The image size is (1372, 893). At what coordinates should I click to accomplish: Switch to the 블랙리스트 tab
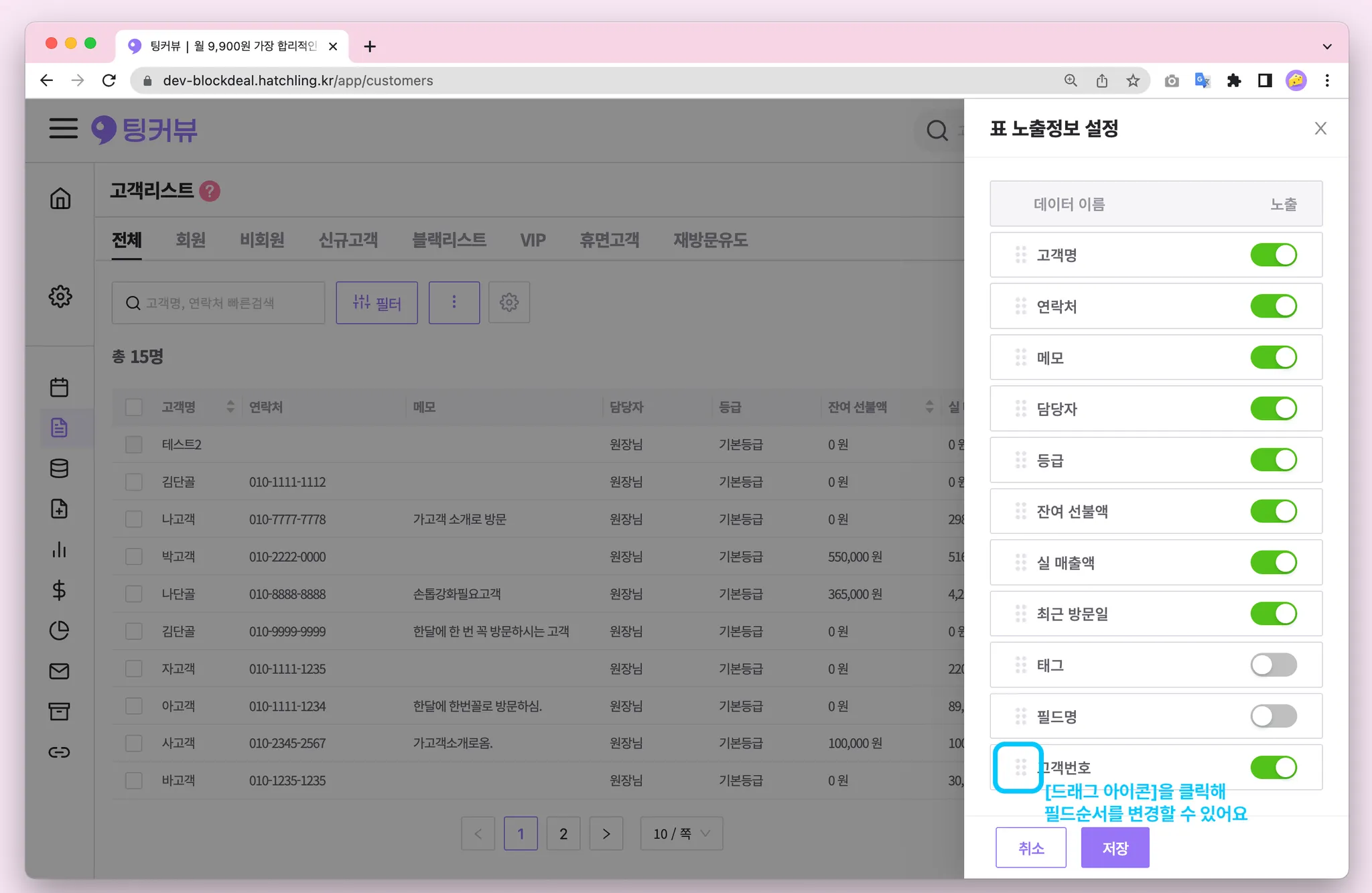(449, 240)
